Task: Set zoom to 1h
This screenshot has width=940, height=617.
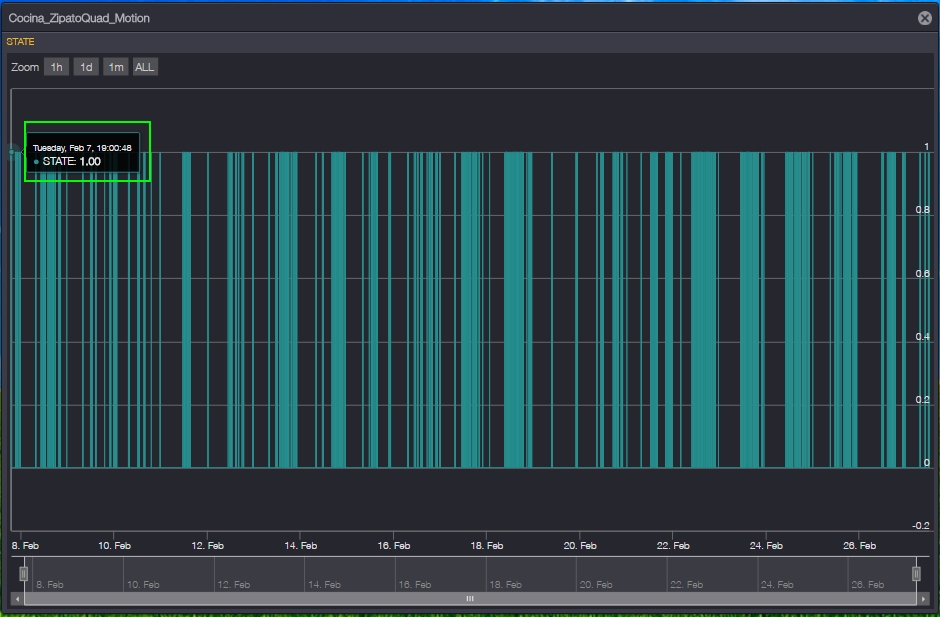Action: coord(56,67)
